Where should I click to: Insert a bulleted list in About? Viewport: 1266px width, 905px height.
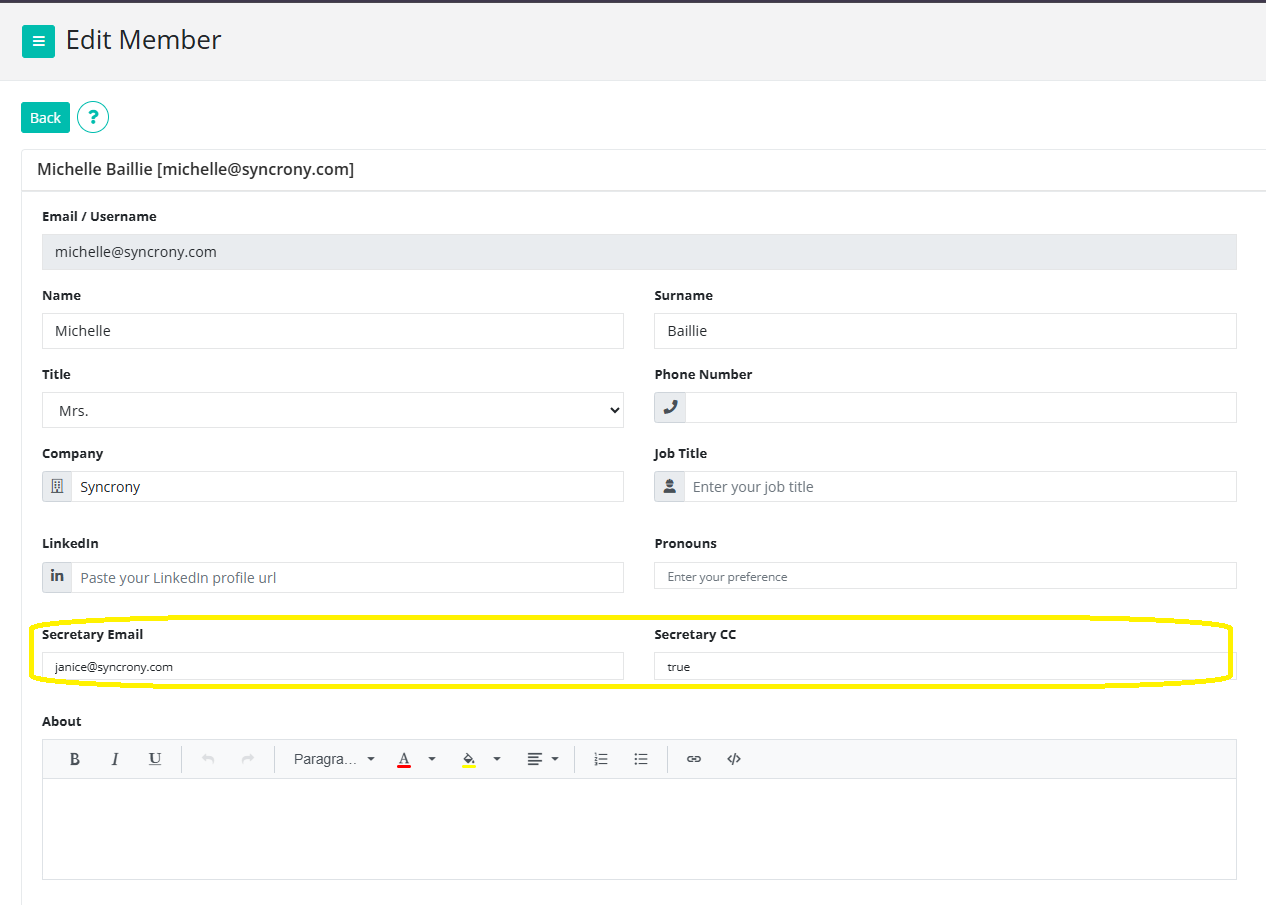(641, 759)
